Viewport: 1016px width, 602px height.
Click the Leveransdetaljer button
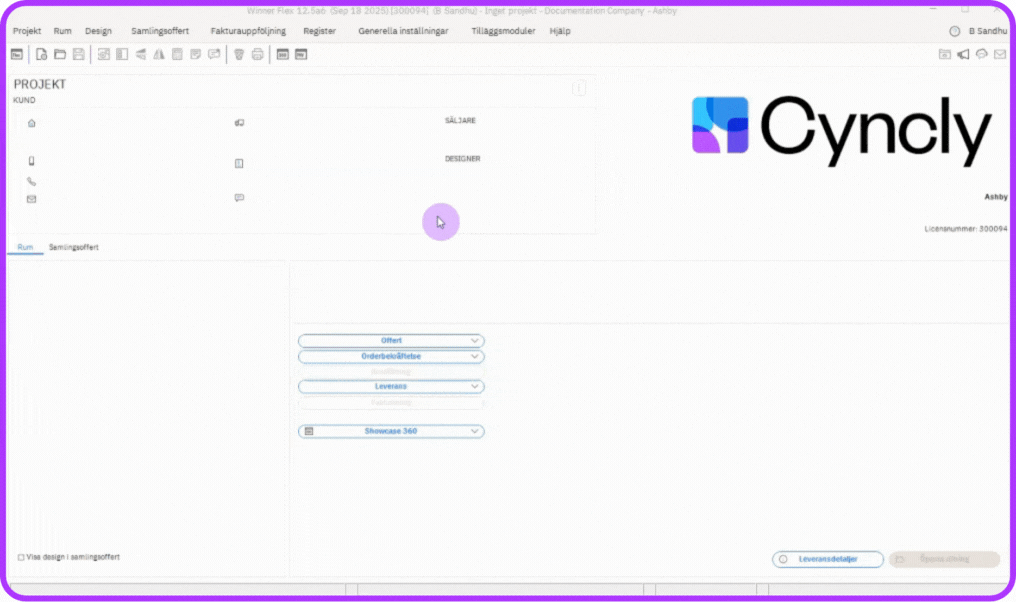(828, 560)
